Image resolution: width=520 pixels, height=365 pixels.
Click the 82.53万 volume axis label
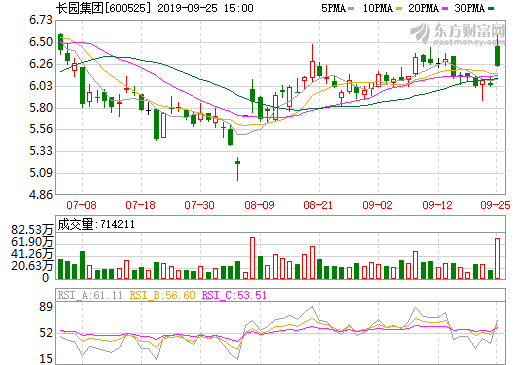[32, 230]
